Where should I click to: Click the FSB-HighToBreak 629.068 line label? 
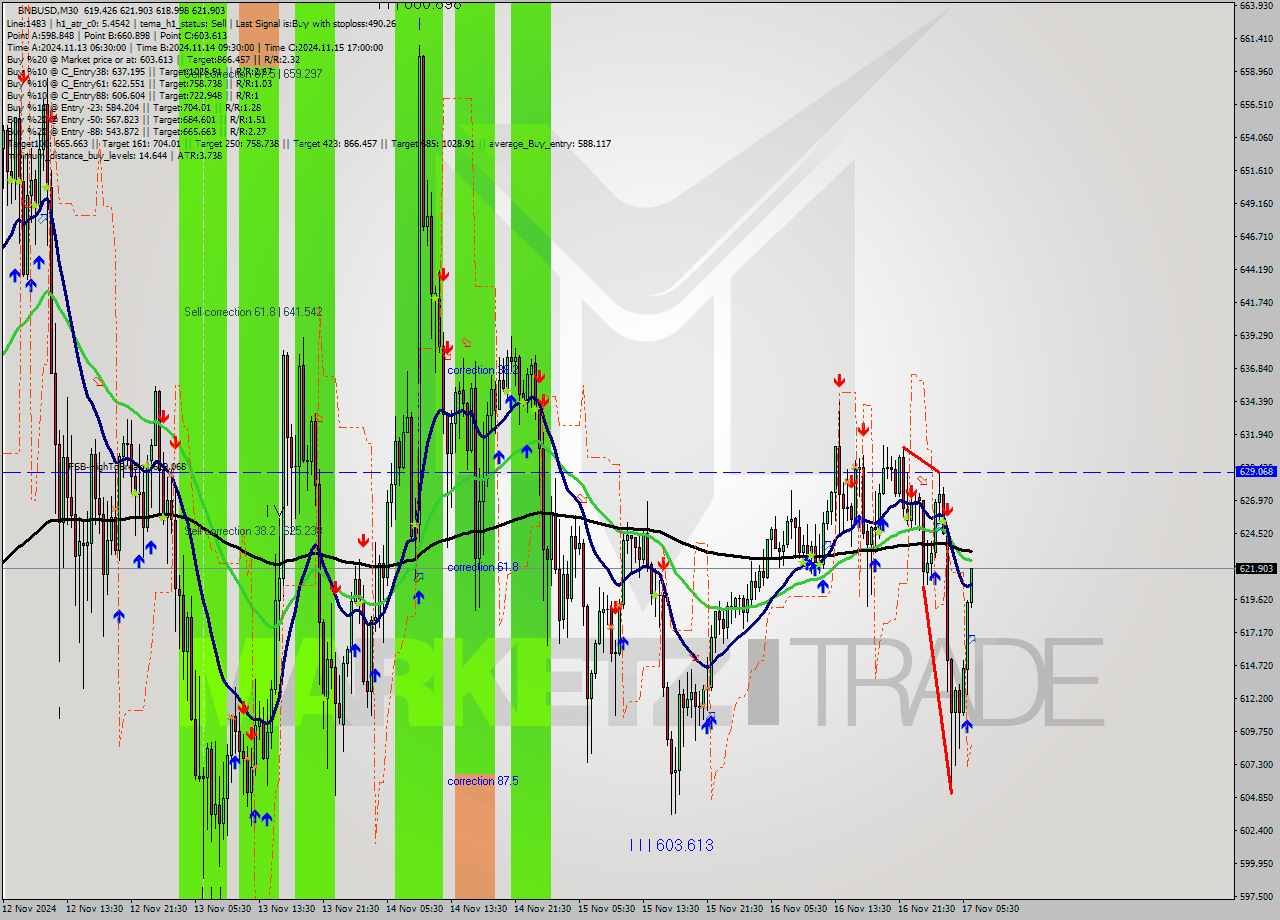click(126, 466)
